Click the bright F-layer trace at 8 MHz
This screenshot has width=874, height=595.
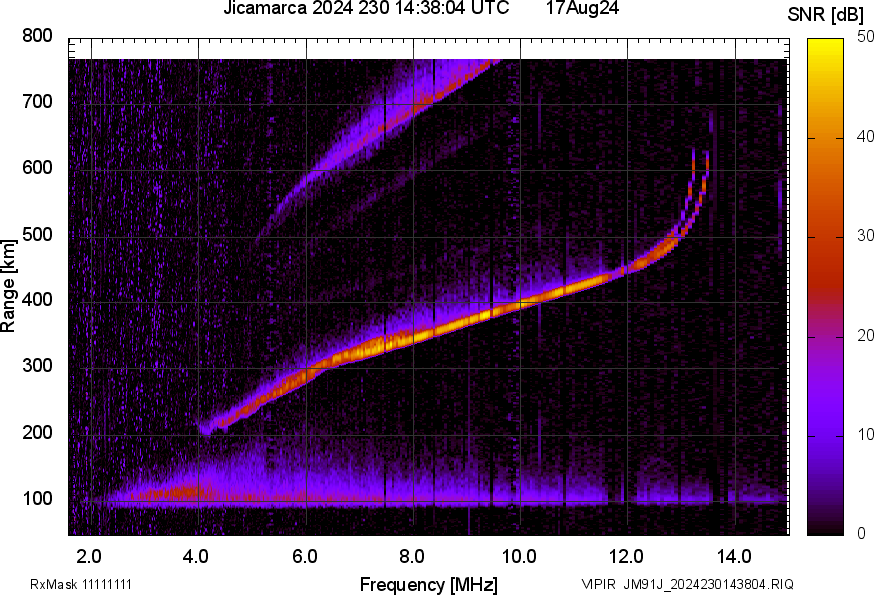point(414,336)
